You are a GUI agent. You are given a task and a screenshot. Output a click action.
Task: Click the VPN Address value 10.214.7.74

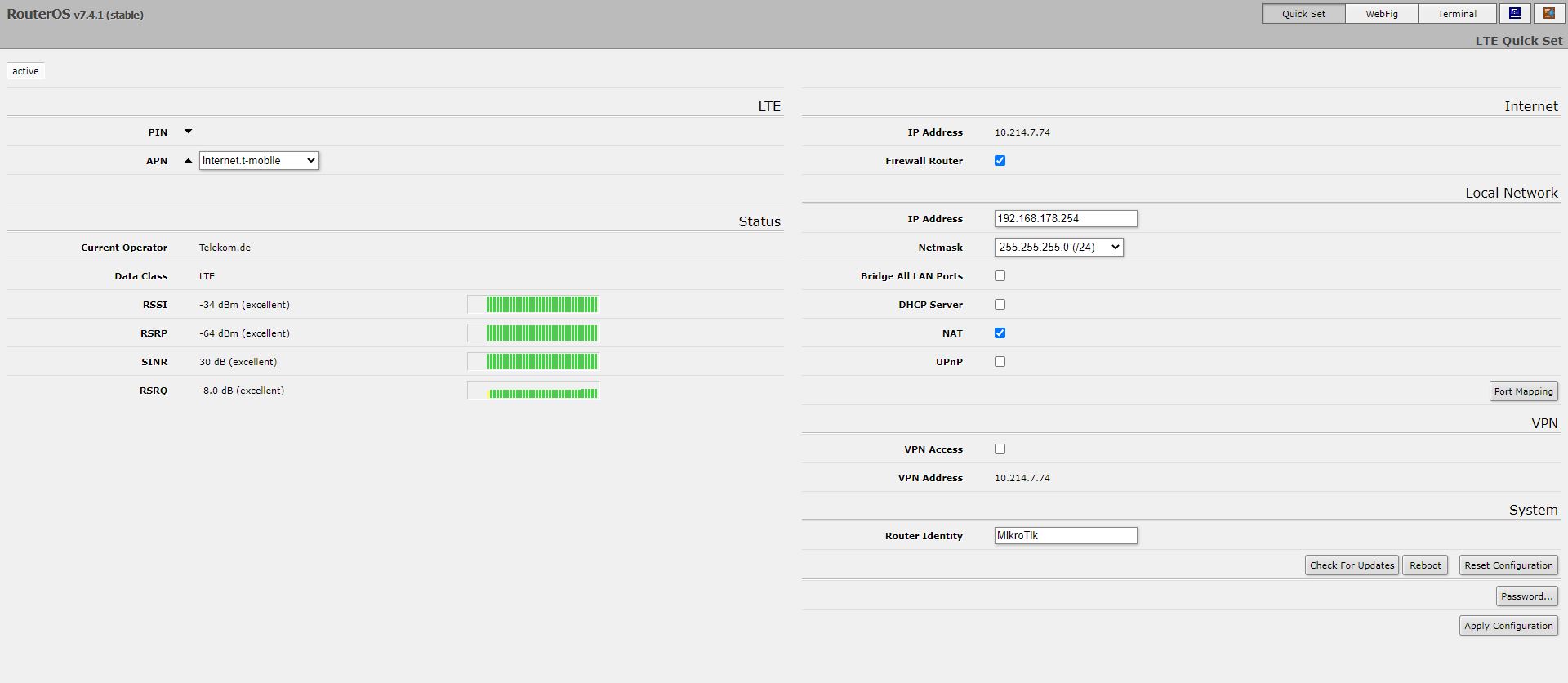(1022, 478)
